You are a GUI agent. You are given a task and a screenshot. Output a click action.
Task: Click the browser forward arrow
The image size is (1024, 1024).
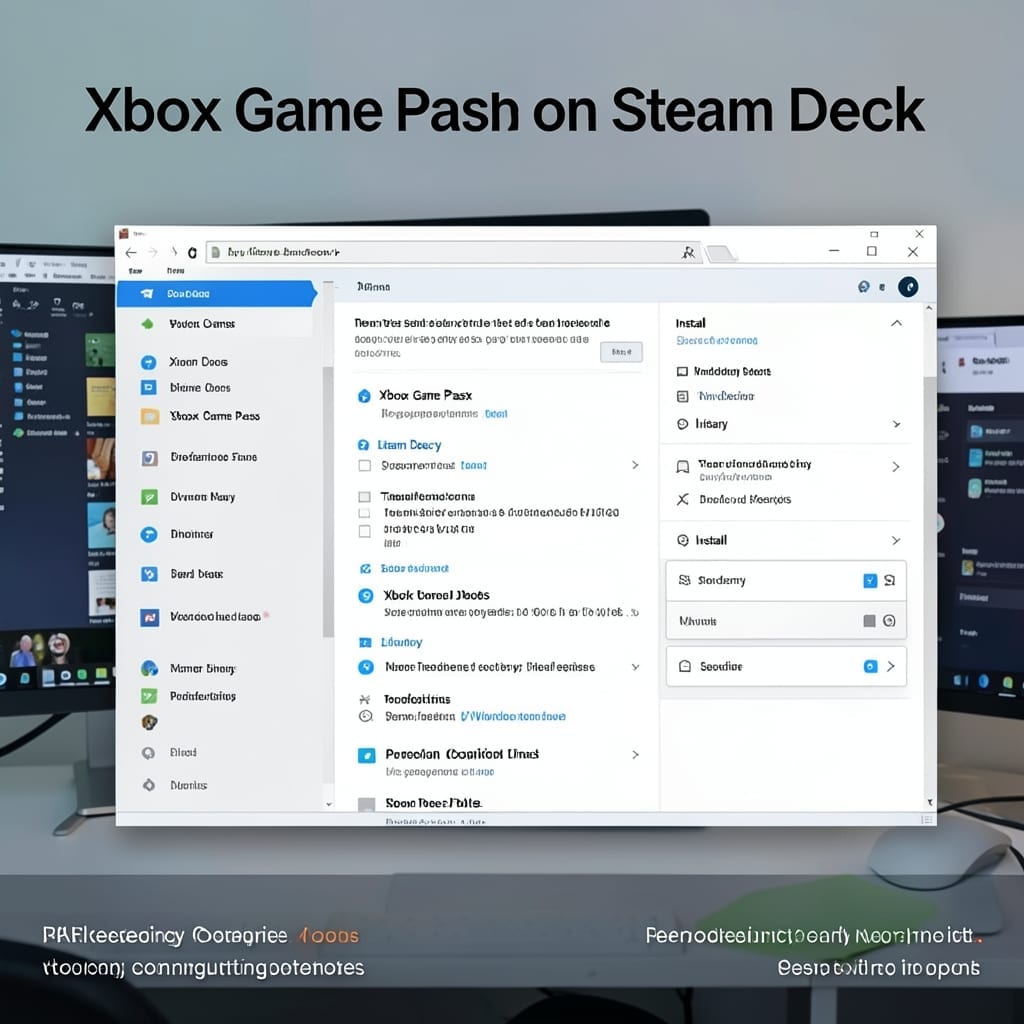(x=153, y=253)
